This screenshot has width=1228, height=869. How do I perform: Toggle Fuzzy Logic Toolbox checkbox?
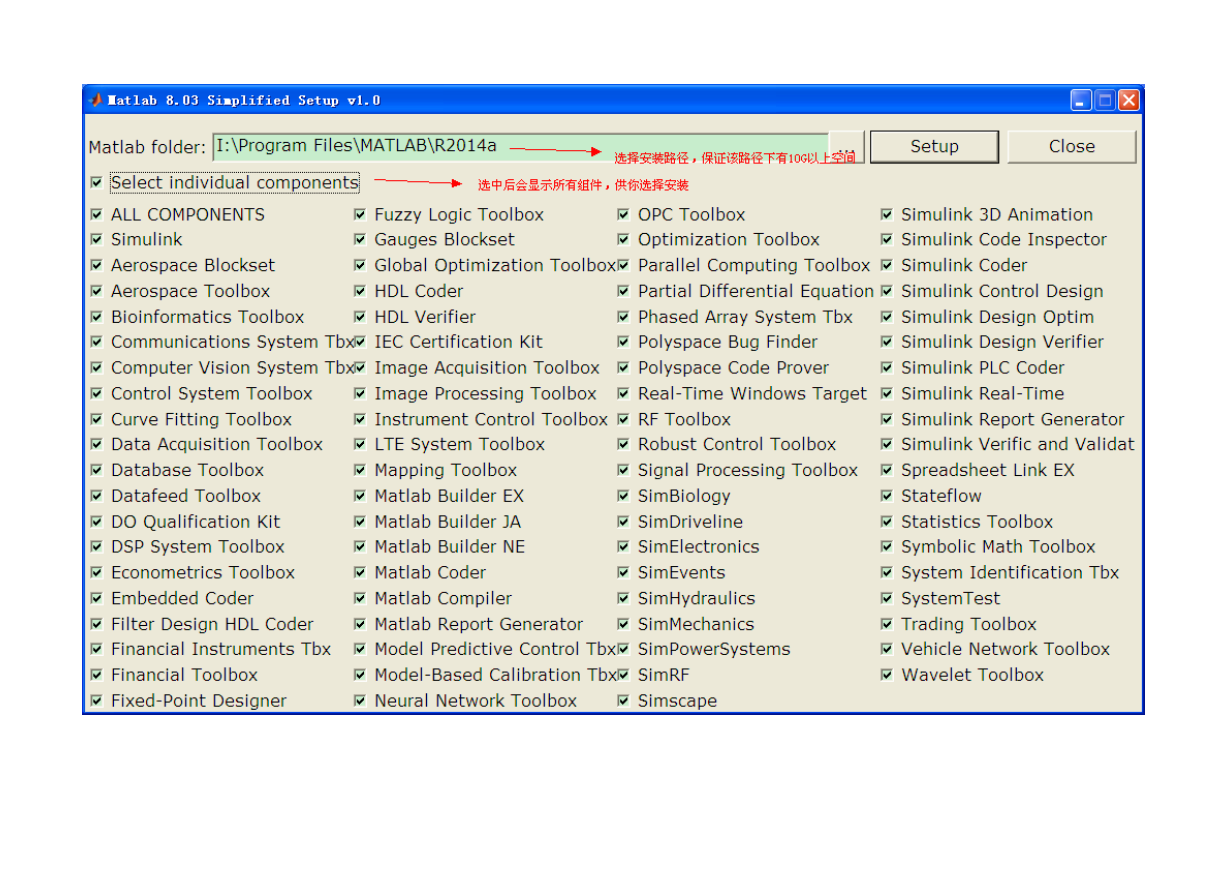click(360, 214)
